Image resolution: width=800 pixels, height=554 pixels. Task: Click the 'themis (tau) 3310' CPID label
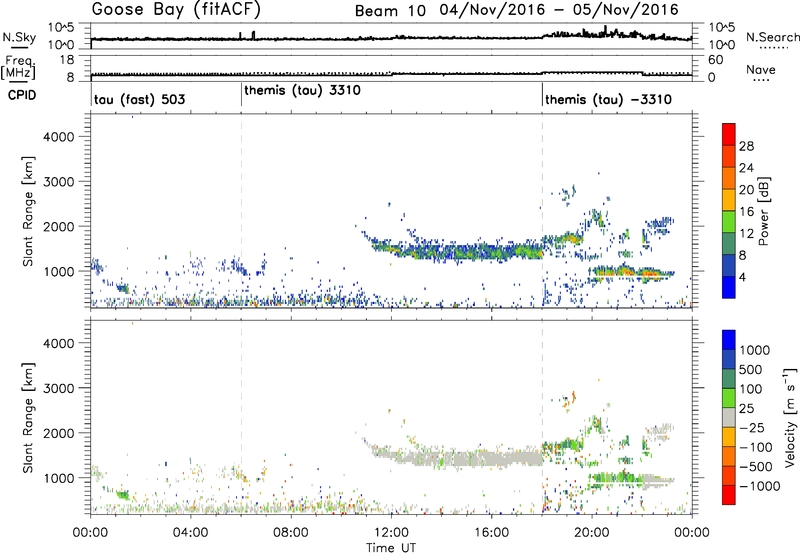[x=303, y=90]
